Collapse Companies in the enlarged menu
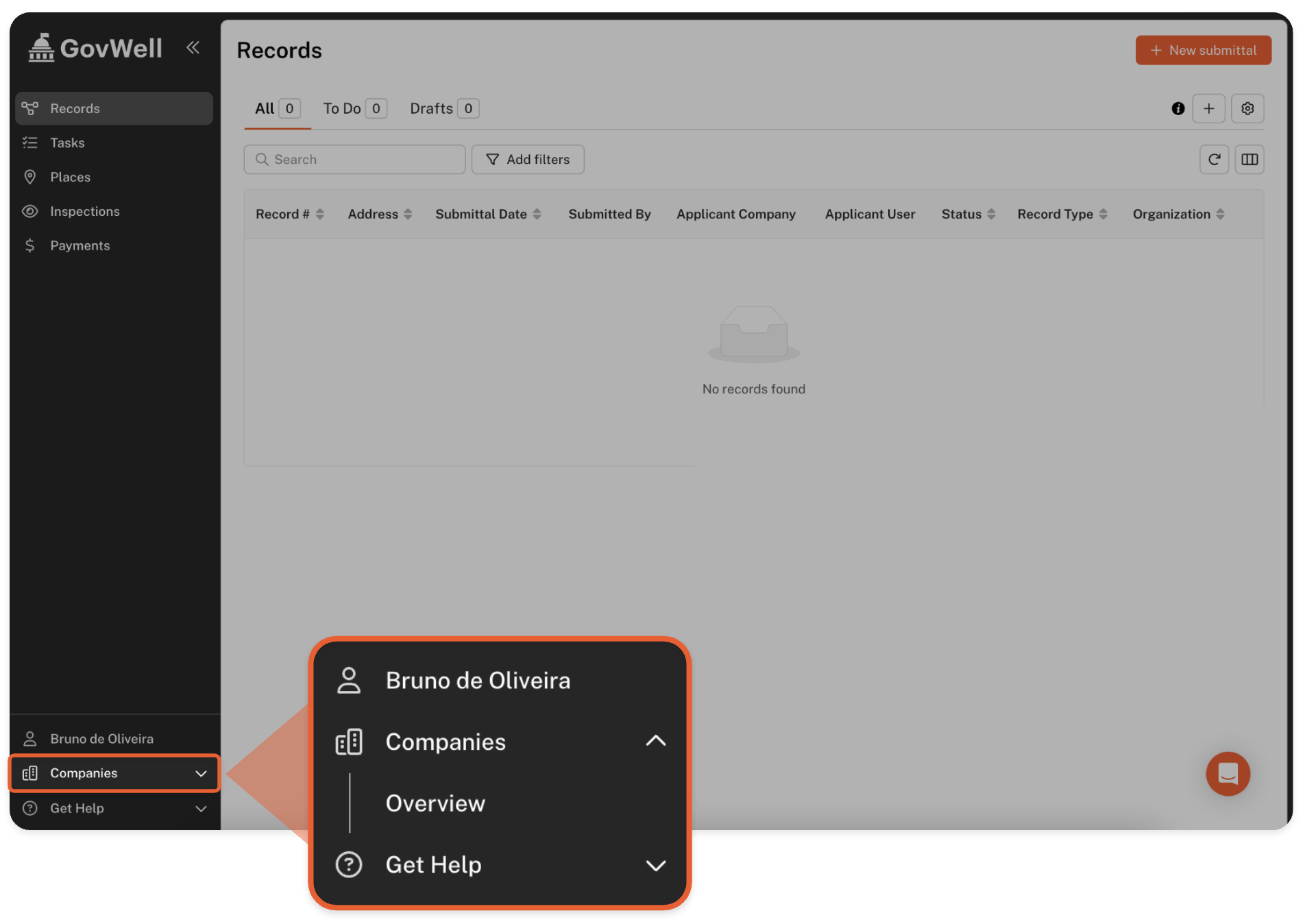 tap(655, 741)
